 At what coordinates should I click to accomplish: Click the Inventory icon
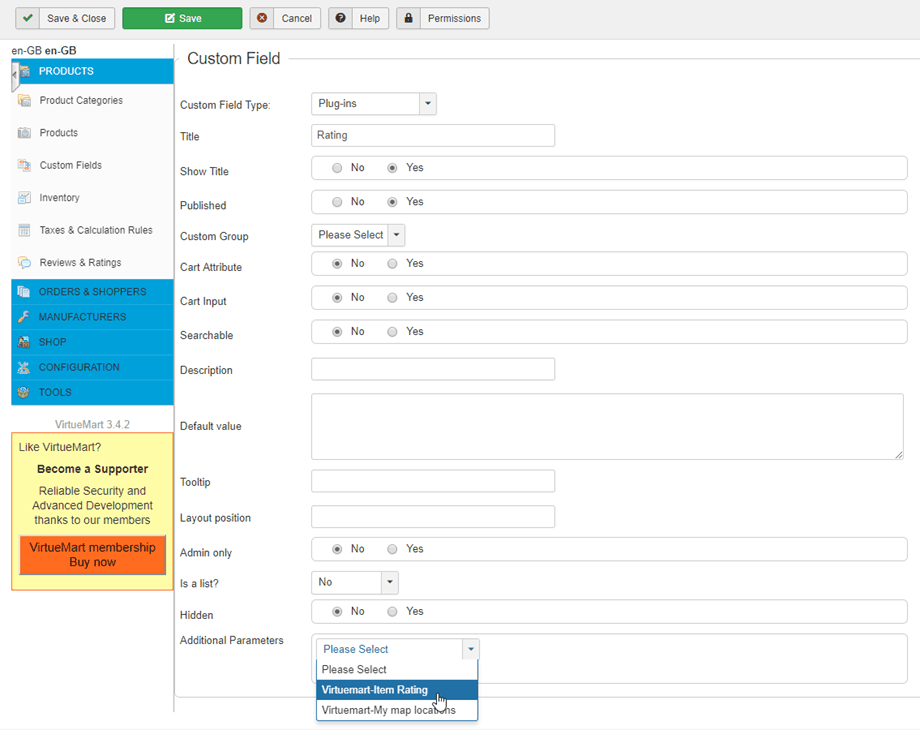[24, 198]
